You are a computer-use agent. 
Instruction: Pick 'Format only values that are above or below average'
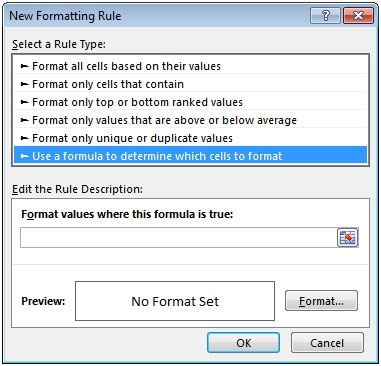coord(190,120)
